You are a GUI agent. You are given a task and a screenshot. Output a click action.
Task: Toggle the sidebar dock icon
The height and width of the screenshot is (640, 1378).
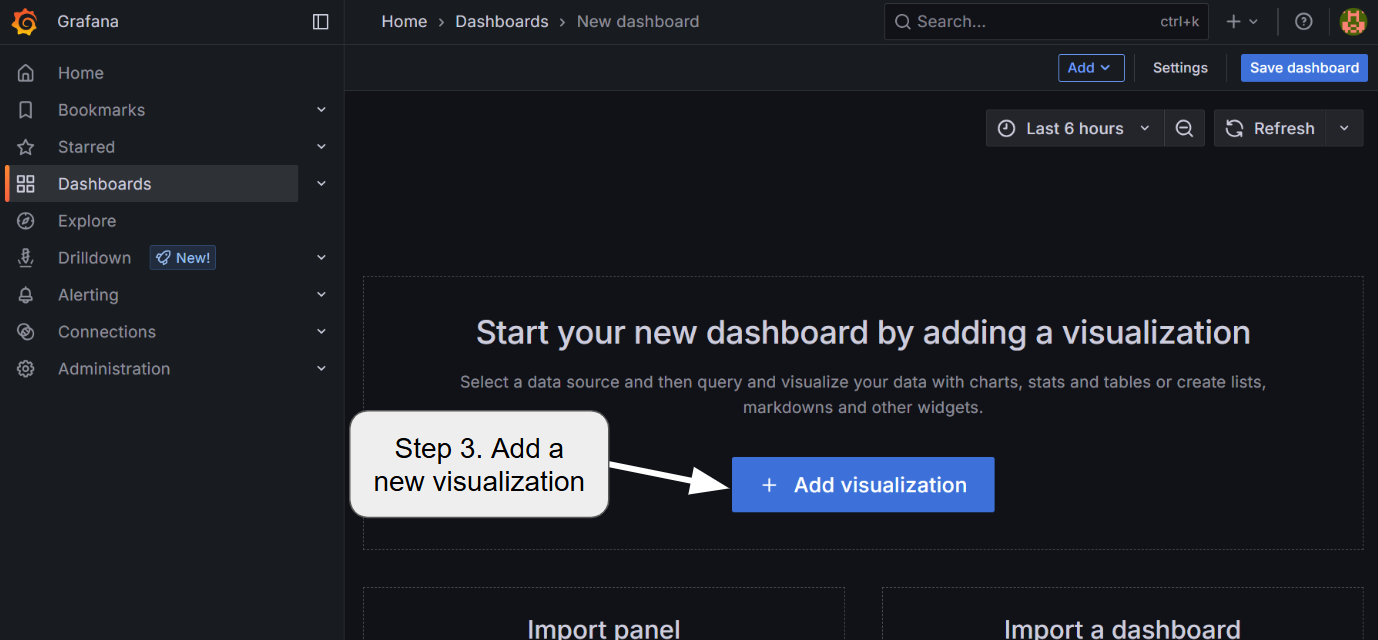click(321, 22)
